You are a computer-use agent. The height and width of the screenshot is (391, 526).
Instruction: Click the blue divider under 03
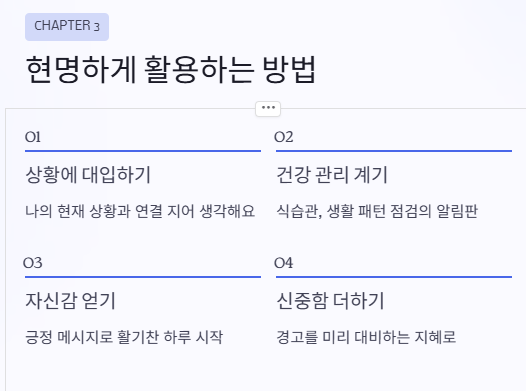(x=143, y=277)
